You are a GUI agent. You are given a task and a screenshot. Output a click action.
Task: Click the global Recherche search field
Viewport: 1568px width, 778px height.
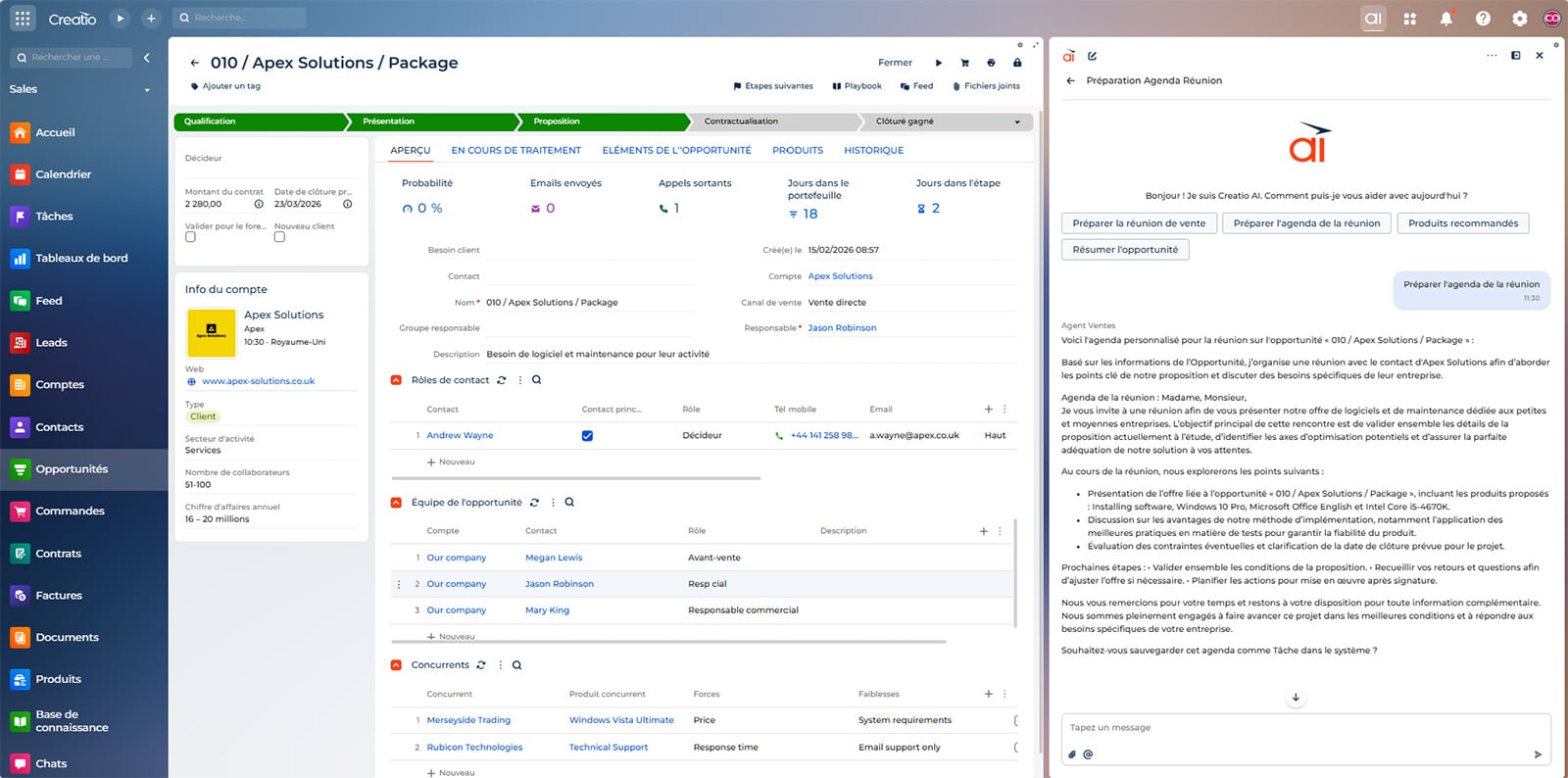pyautogui.click(x=239, y=18)
